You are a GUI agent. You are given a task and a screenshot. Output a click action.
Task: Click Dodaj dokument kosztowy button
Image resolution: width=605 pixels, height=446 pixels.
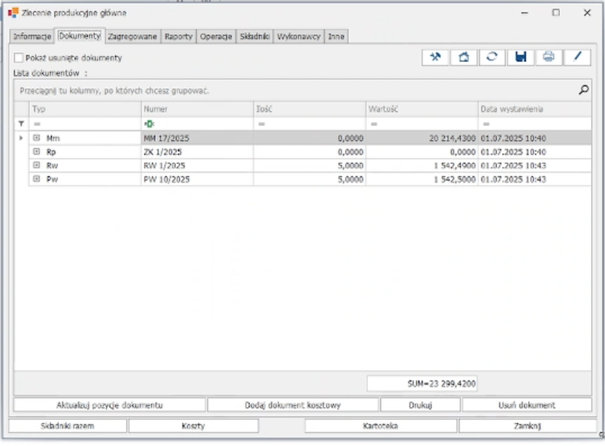(293, 405)
